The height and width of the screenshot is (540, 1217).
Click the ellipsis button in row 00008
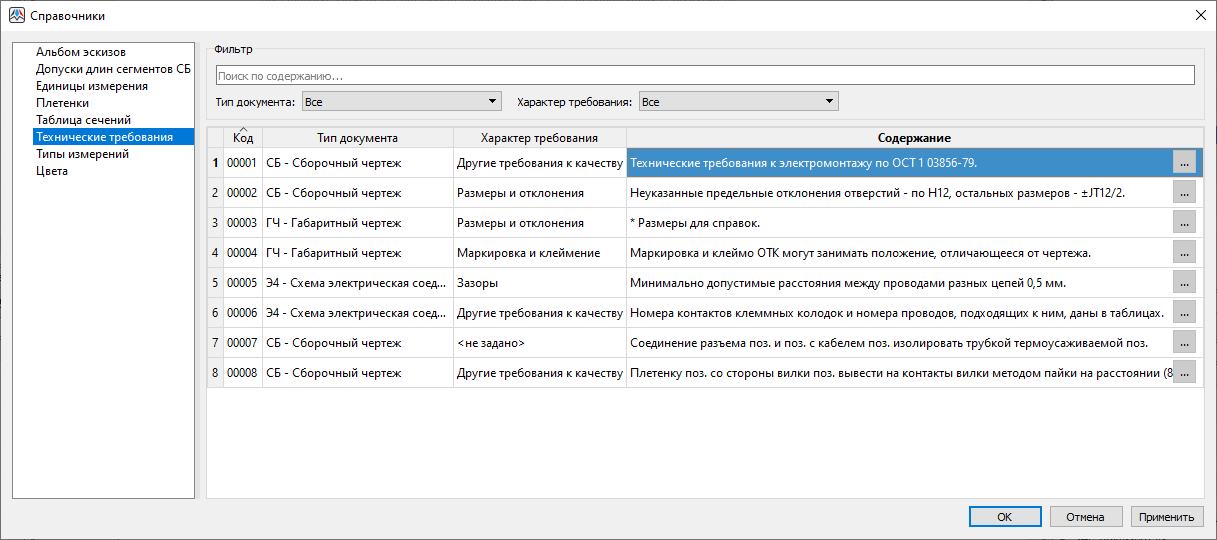(x=1184, y=372)
